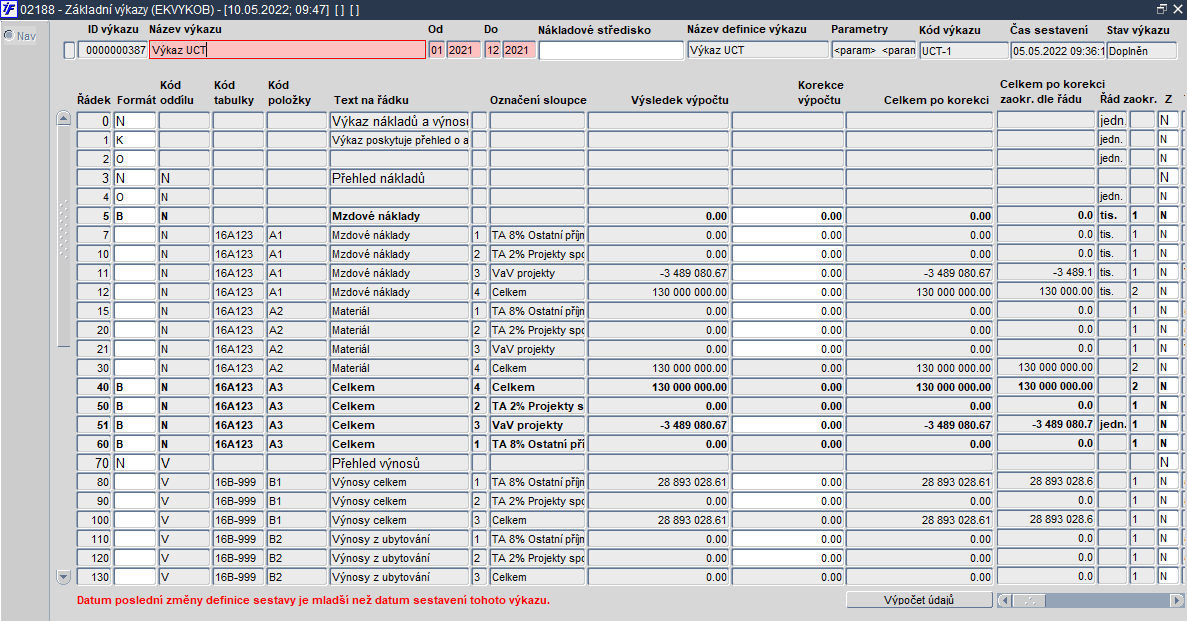Click the iF application icon in title bar
The height and width of the screenshot is (621, 1187).
pos(8,9)
